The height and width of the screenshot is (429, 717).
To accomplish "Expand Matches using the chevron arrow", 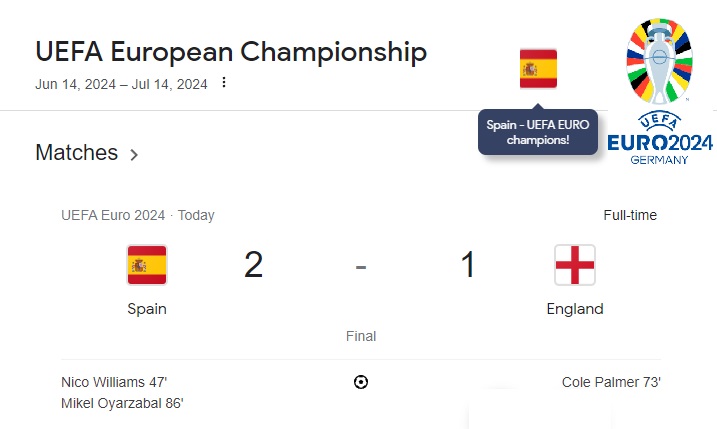I will pyautogui.click(x=134, y=155).
